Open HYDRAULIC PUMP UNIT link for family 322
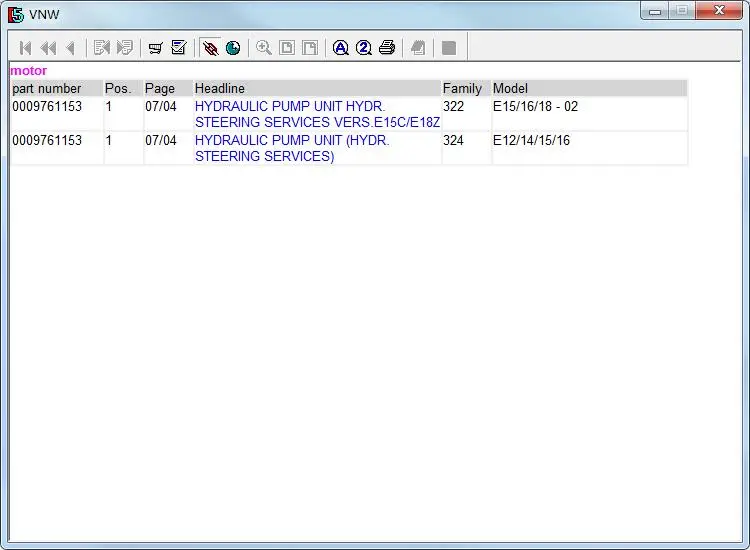Viewport: 750px width, 550px height. point(317,114)
